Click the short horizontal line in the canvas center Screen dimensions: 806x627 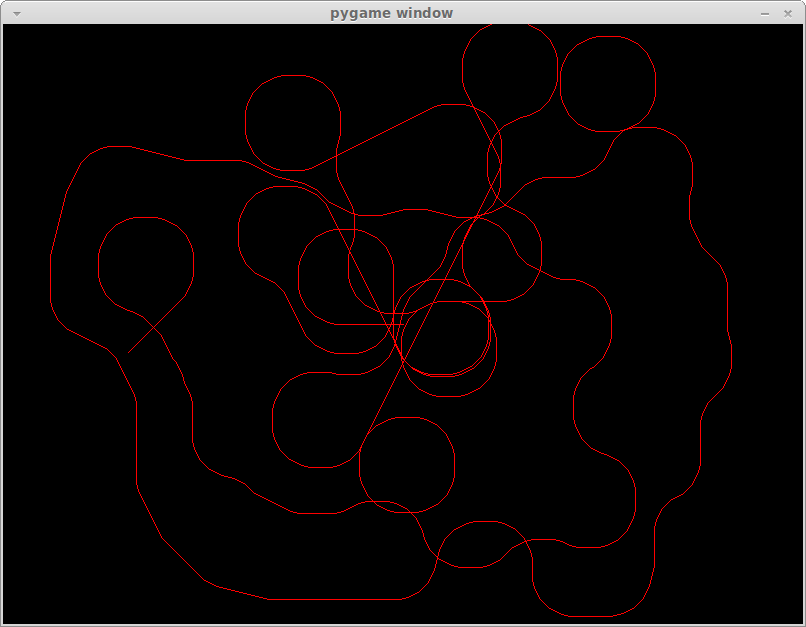pyautogui.click(x=367, y=324)
